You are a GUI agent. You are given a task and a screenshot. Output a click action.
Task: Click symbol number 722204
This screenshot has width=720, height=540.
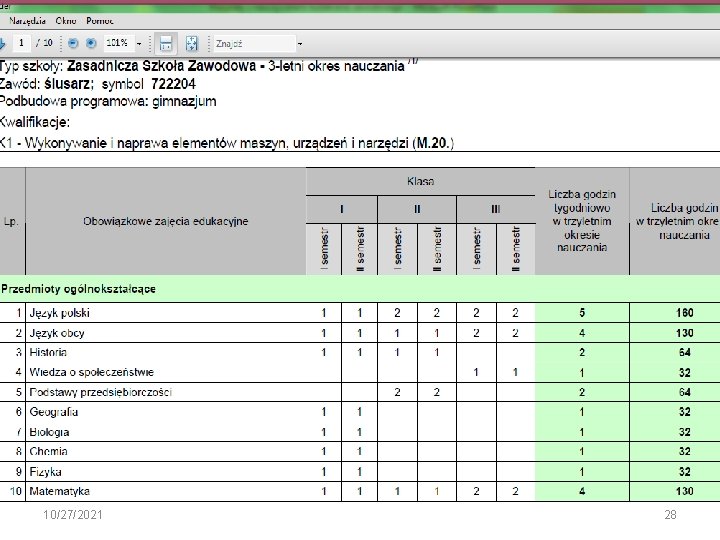(x=173, y=84)
